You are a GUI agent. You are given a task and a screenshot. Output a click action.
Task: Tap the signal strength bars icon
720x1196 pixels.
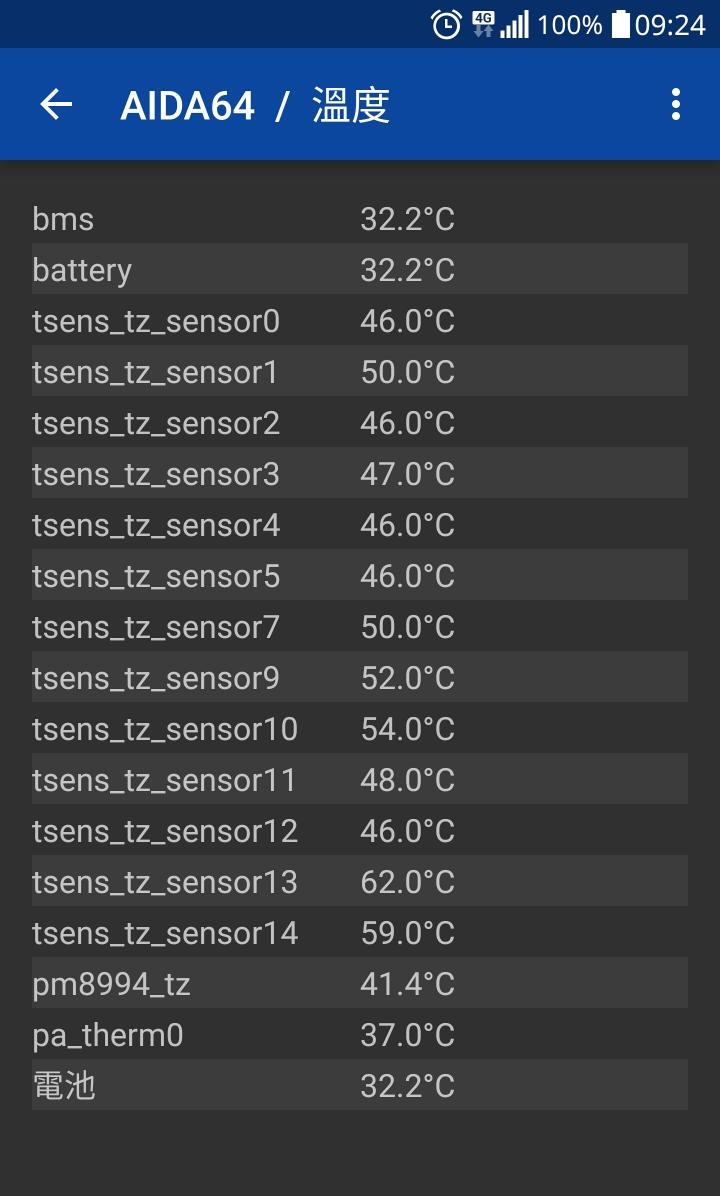click(515, 24)
